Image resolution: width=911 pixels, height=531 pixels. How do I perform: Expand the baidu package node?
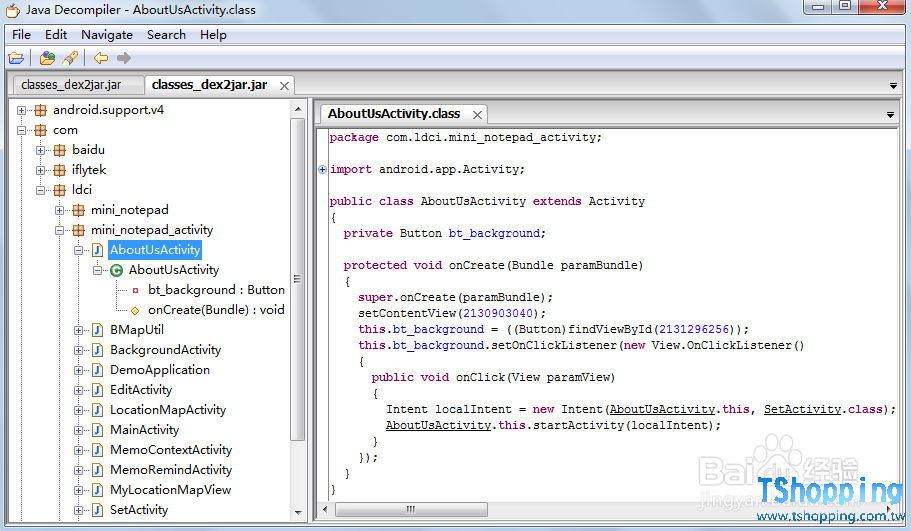pyautogui.click(x=40, y=150)
